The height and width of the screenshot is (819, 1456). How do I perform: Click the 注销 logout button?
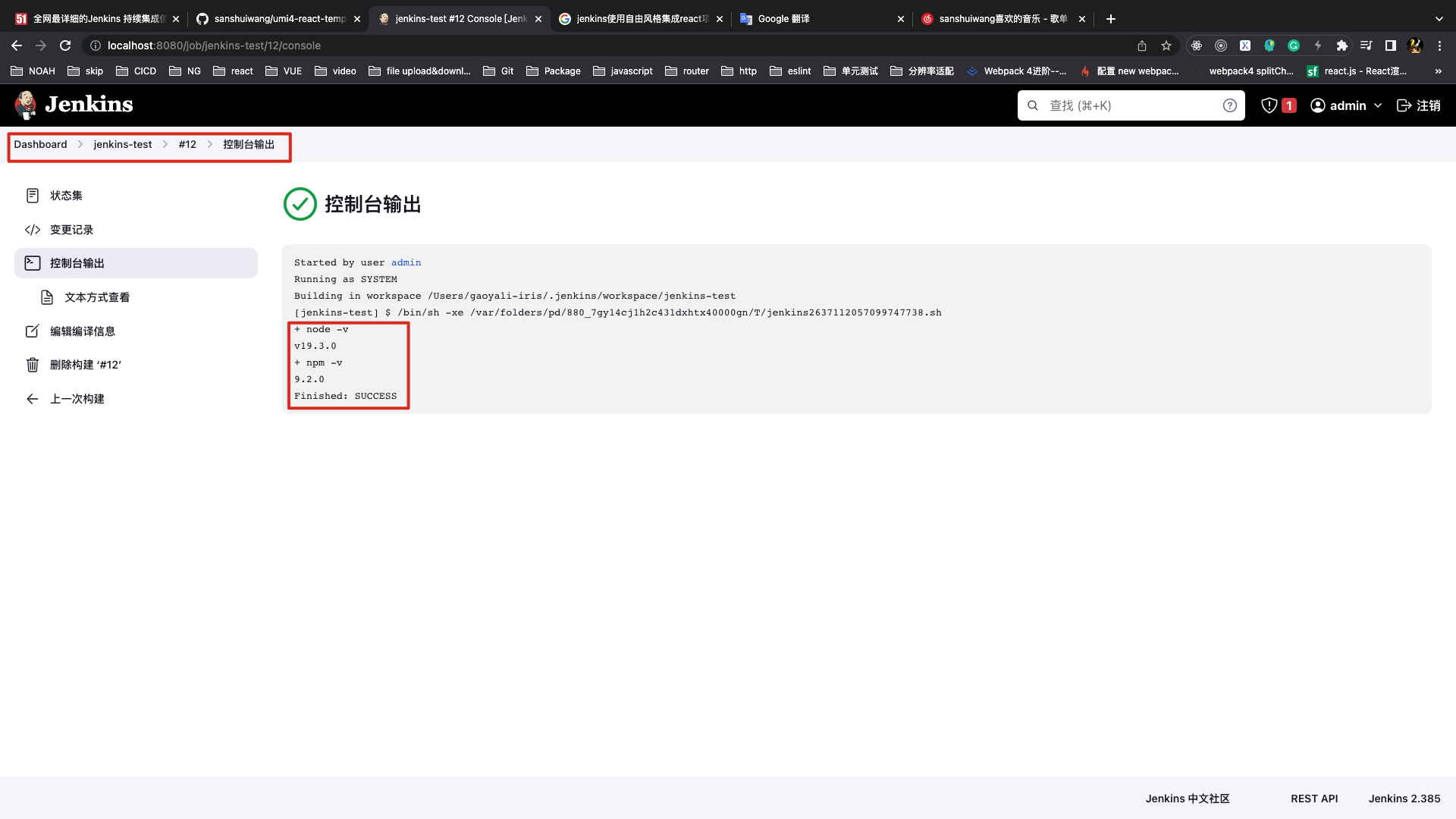tap(1422, 105)
